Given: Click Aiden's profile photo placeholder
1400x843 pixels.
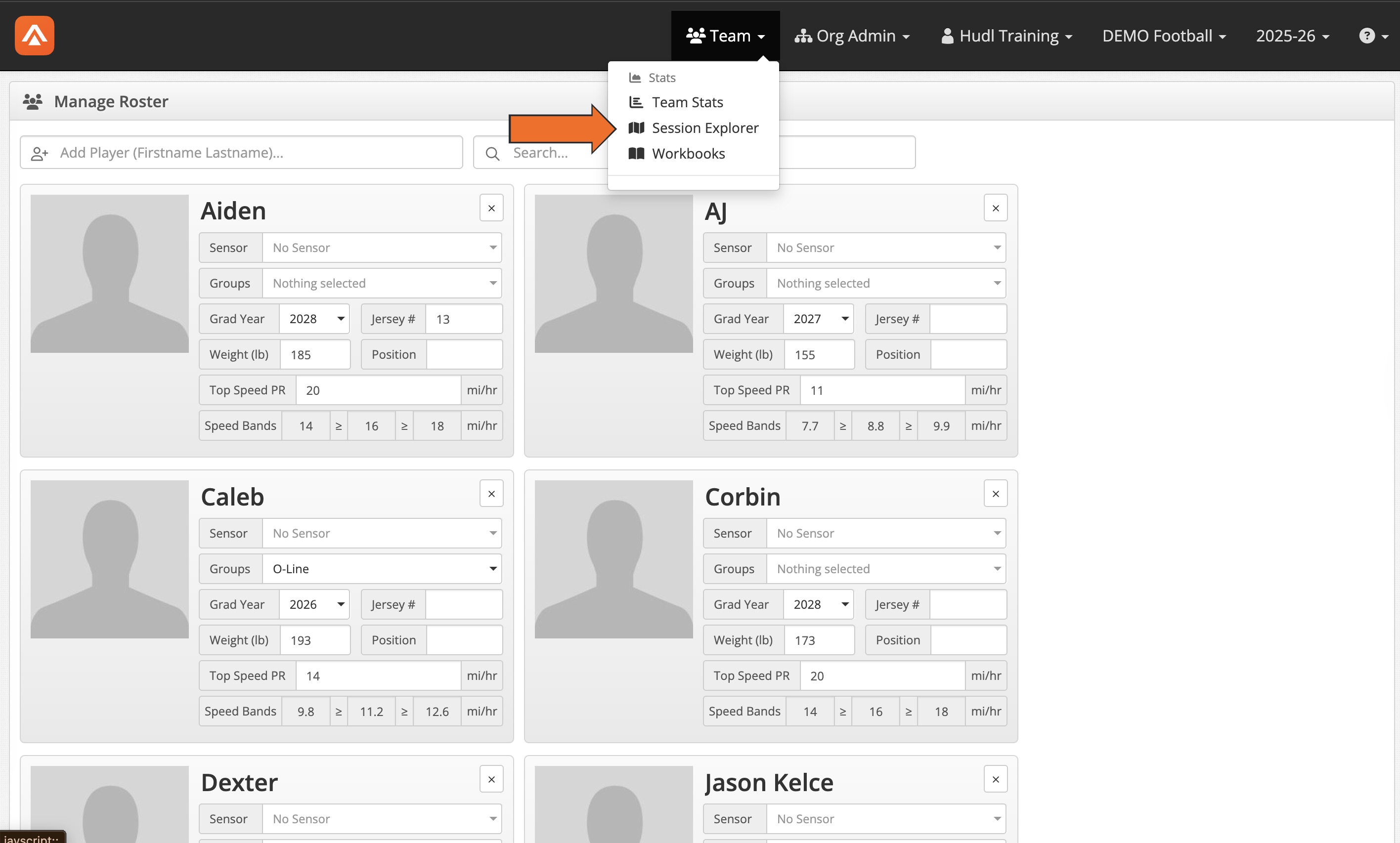Looking at the screenshot, I should (110, 274).
